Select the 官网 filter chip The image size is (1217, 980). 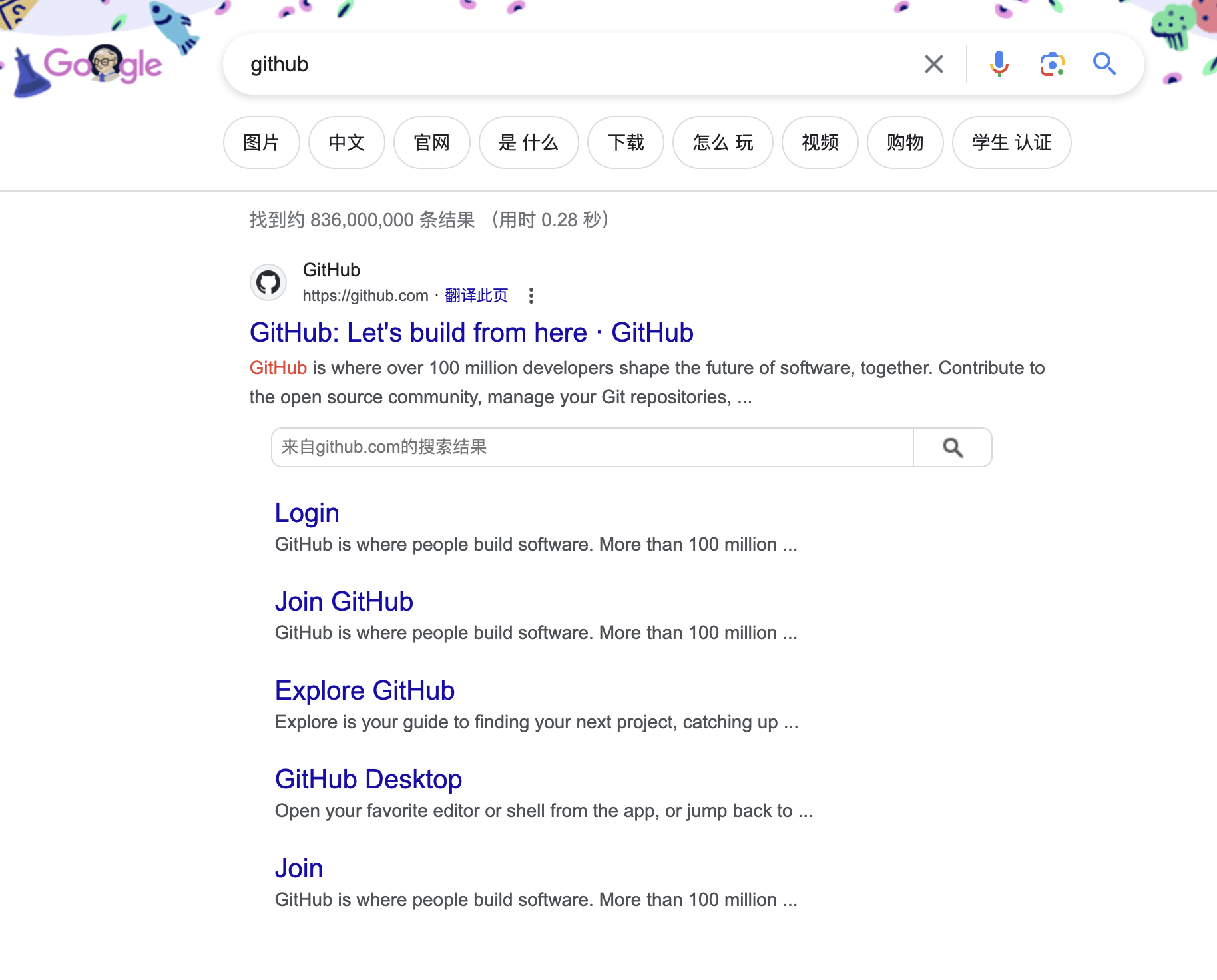coord(432,142)
